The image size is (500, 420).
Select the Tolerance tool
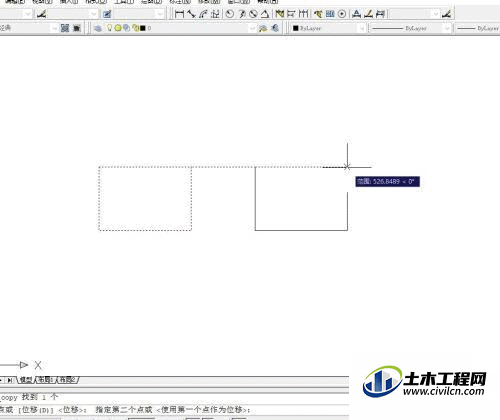click(330, 14)
